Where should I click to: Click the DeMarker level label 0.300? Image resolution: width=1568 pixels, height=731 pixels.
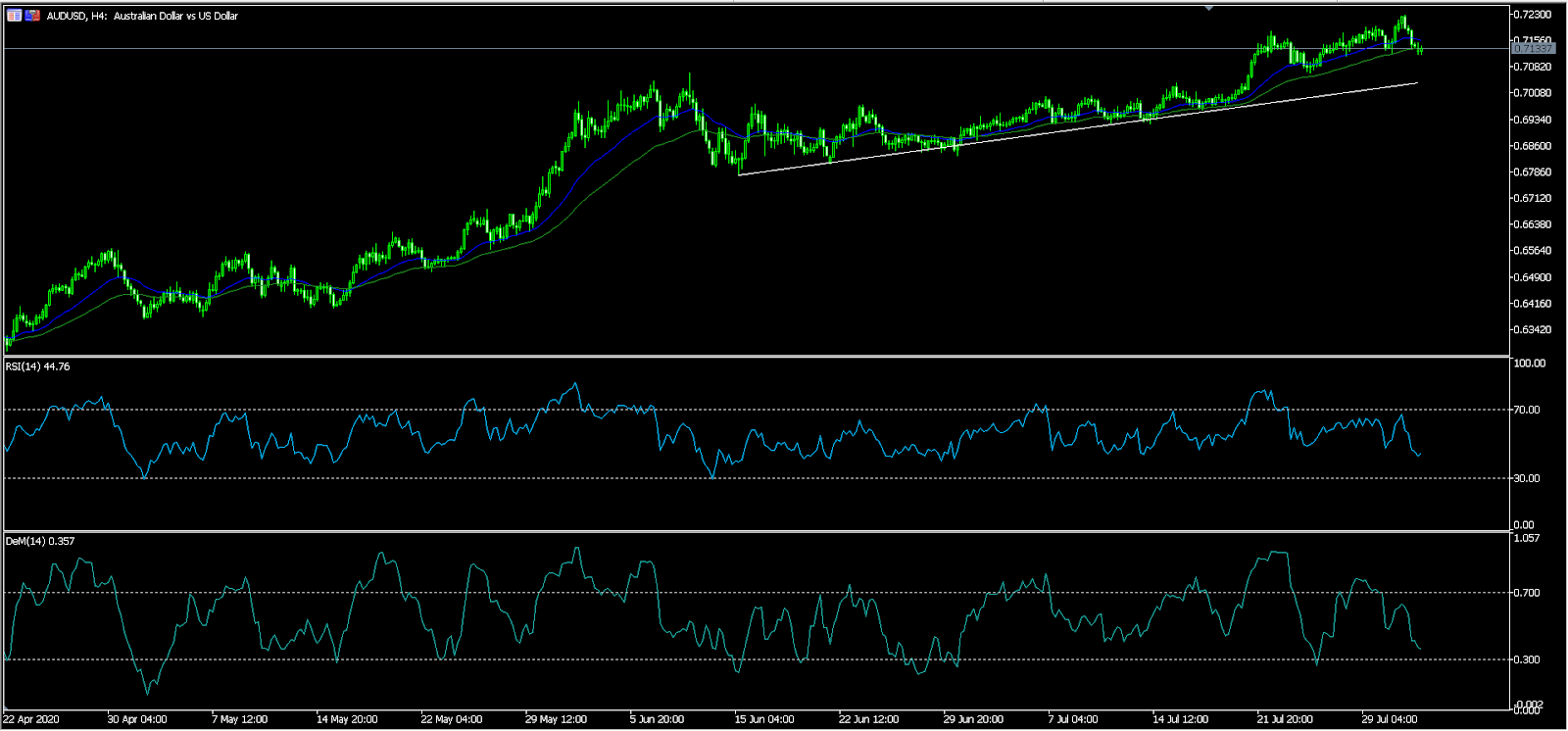[x=1527, y=659]
